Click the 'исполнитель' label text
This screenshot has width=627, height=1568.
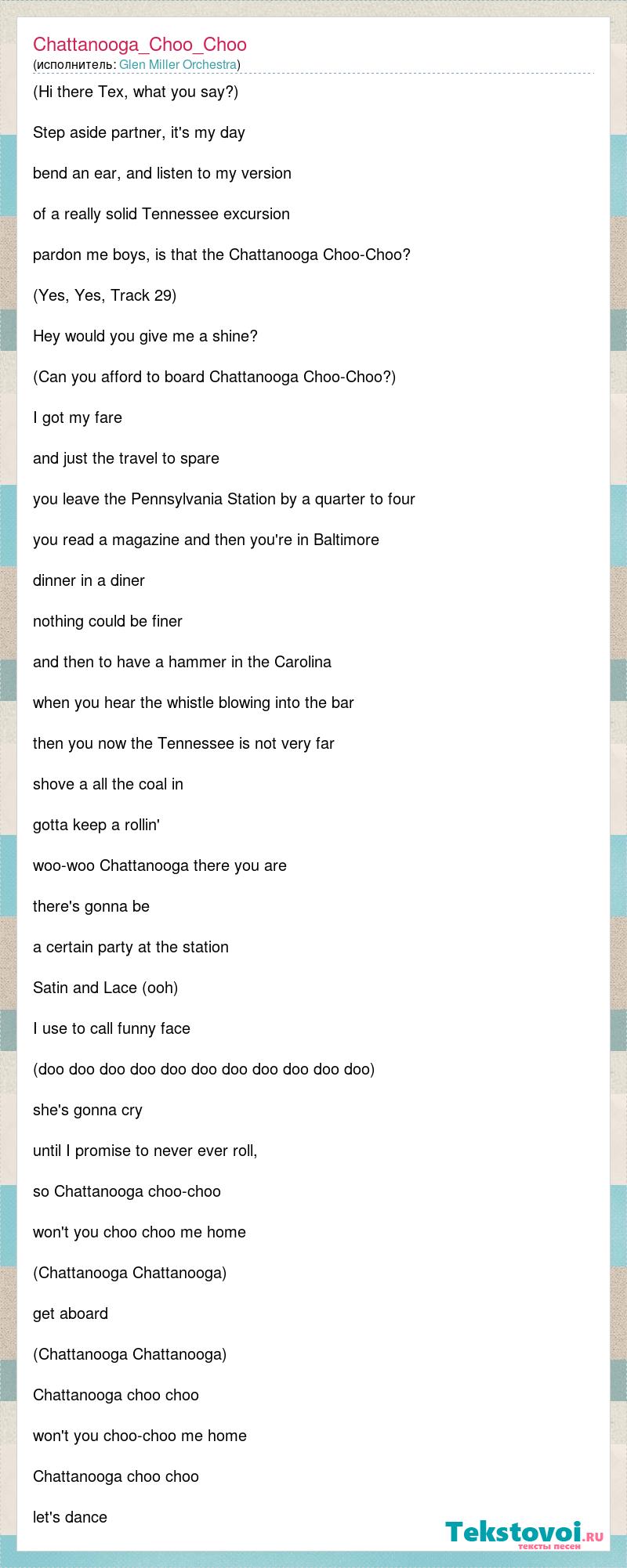75,64
